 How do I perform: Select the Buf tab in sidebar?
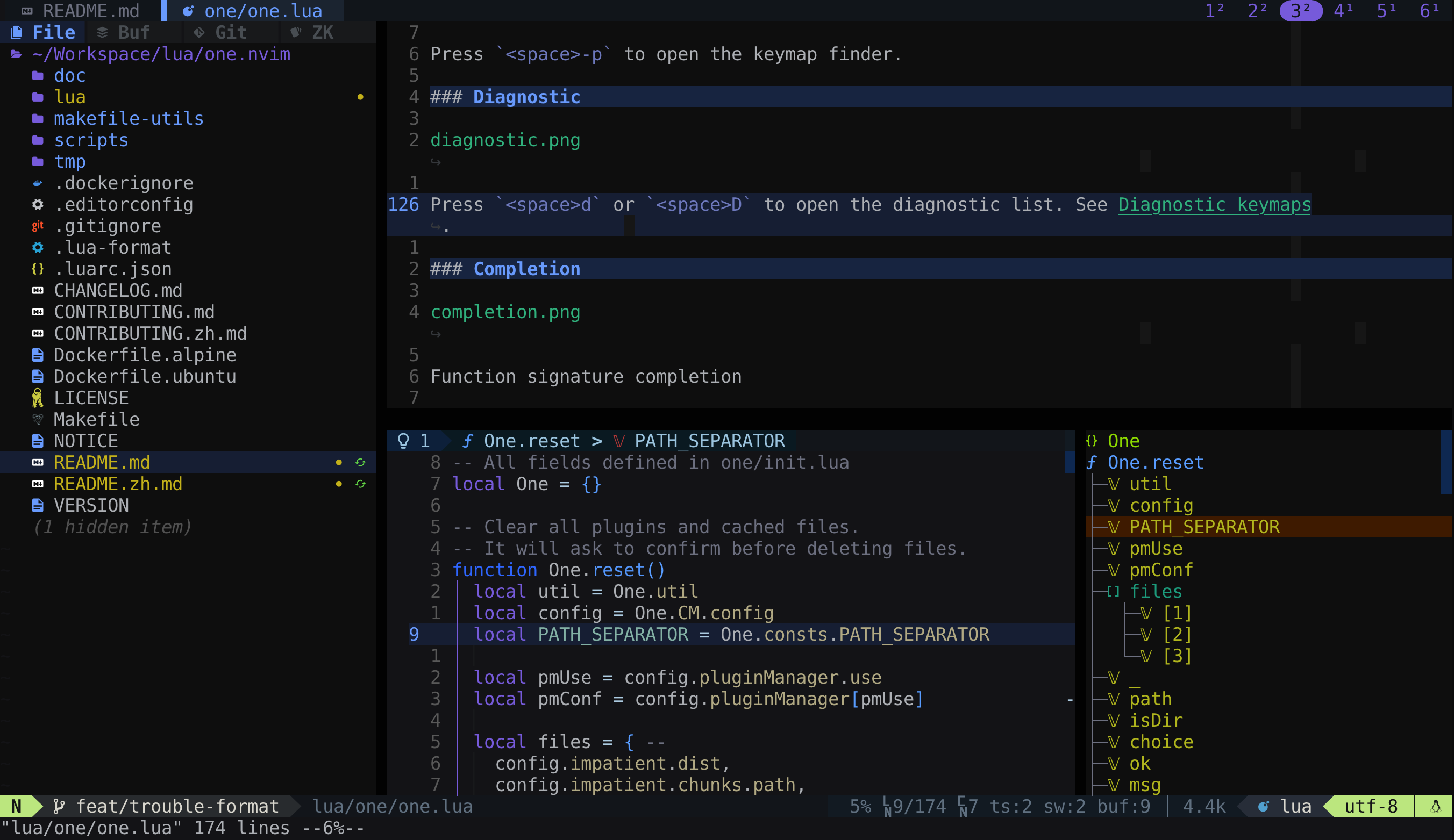coord(124,32)
